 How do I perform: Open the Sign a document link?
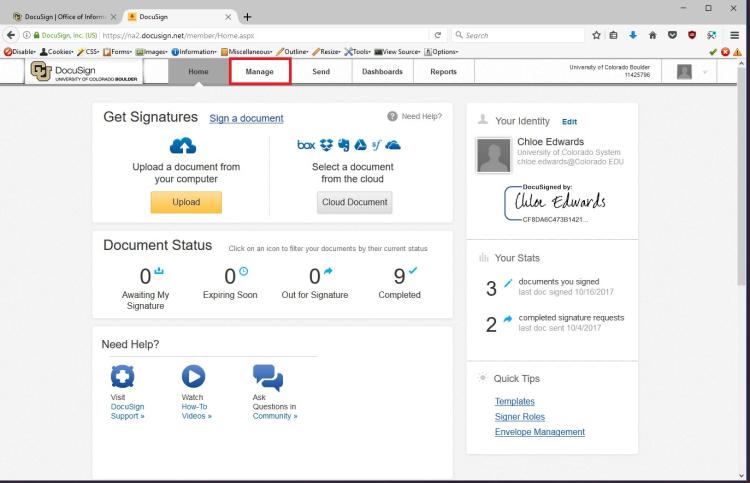pos(246,118)
